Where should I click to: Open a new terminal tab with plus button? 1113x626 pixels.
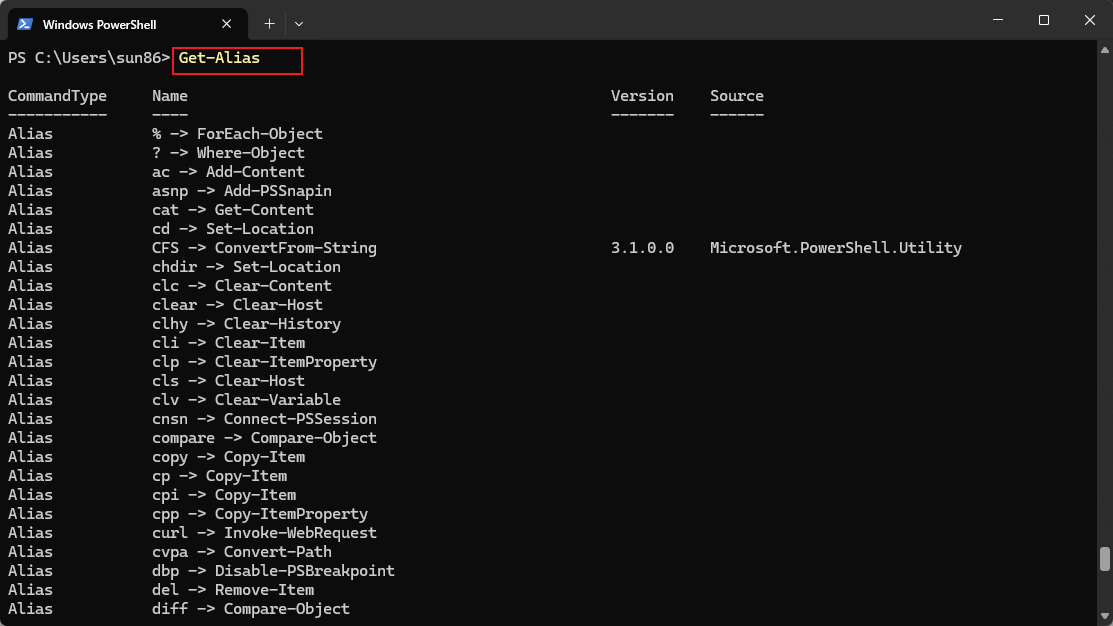tap(271, 23)
